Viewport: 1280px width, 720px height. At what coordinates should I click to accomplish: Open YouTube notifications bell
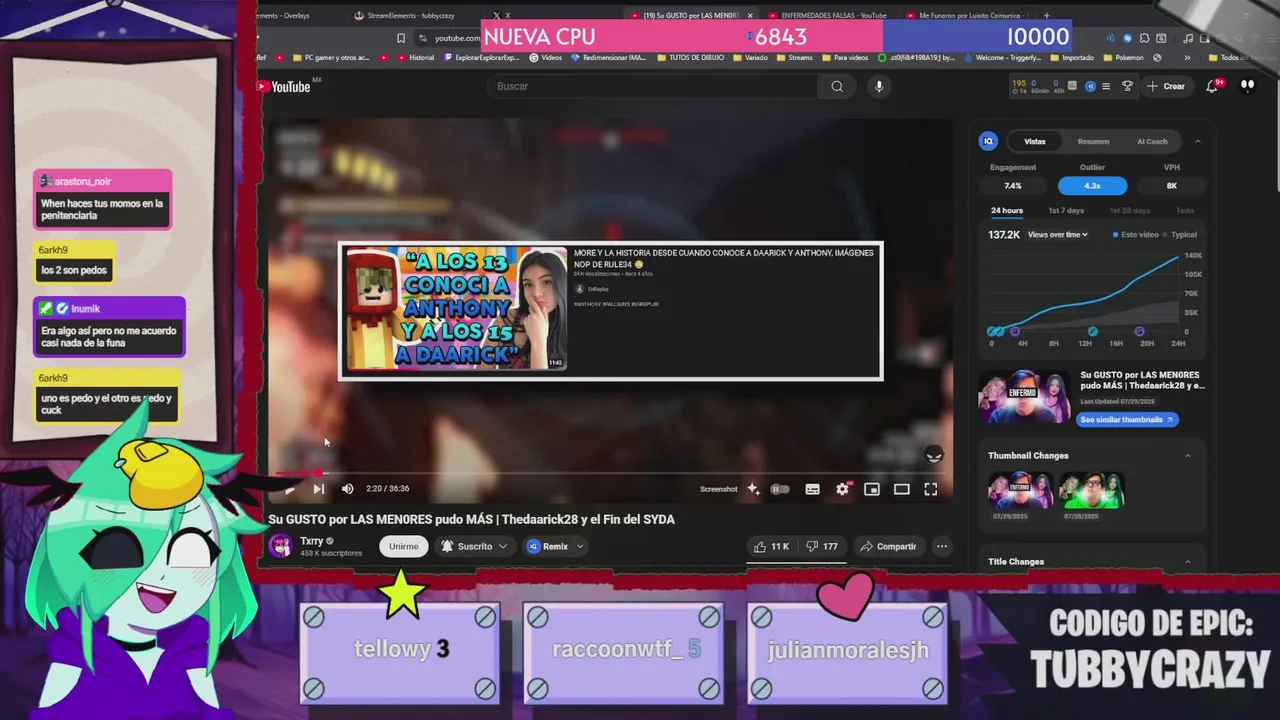[1212, 86]
